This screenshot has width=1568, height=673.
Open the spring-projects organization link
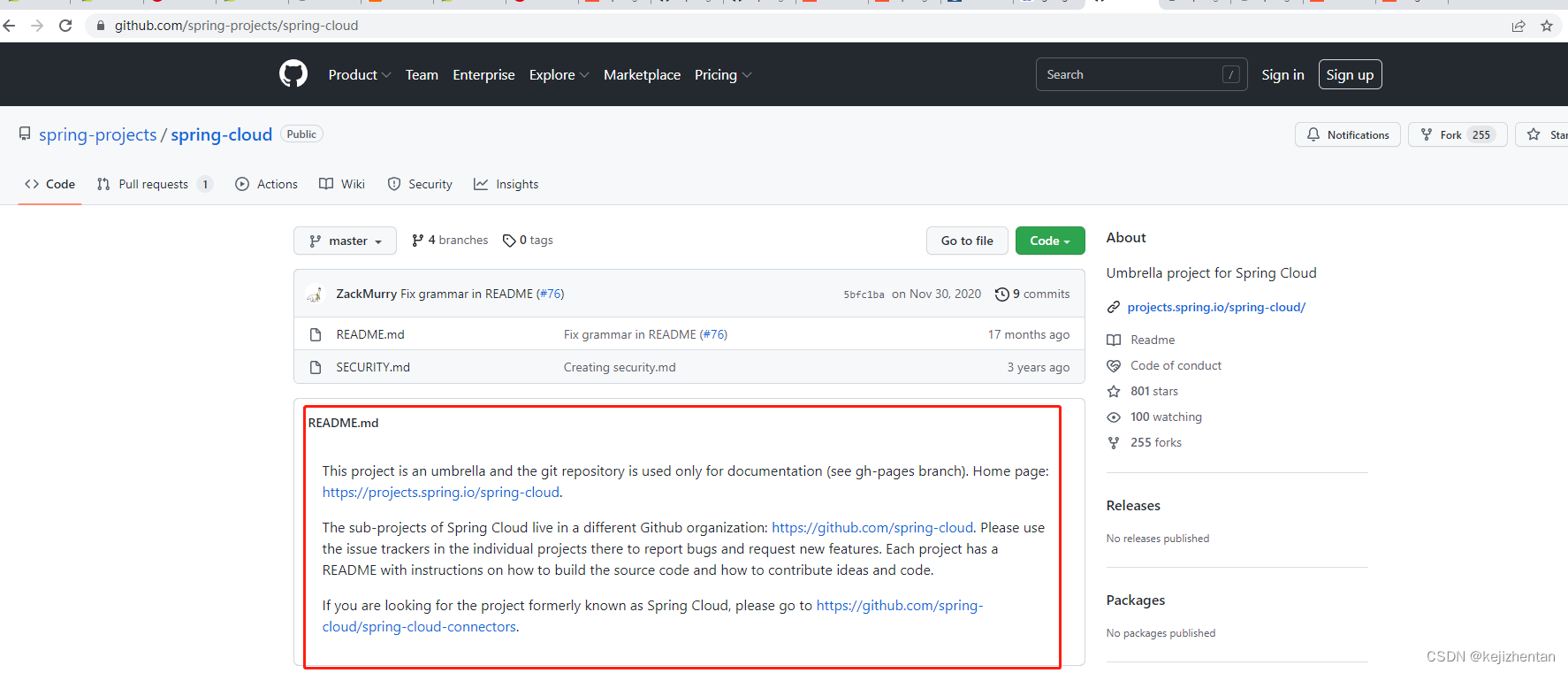point(97,134)
